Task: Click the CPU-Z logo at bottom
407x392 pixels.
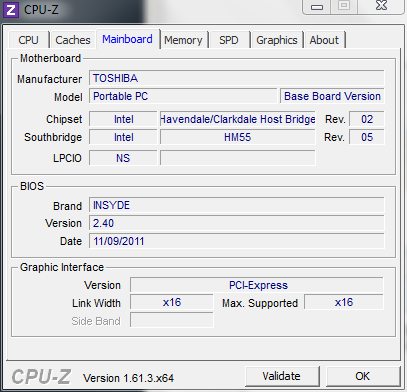Action: tap(41, 377)
